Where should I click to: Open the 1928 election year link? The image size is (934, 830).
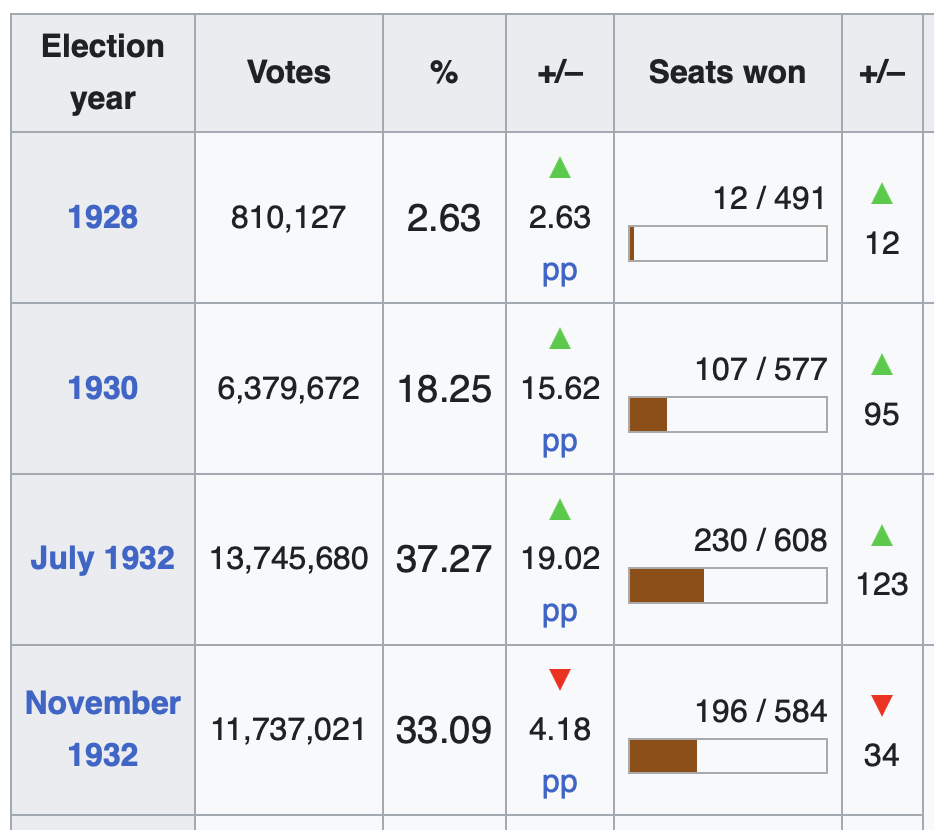[x=103, y=217]
